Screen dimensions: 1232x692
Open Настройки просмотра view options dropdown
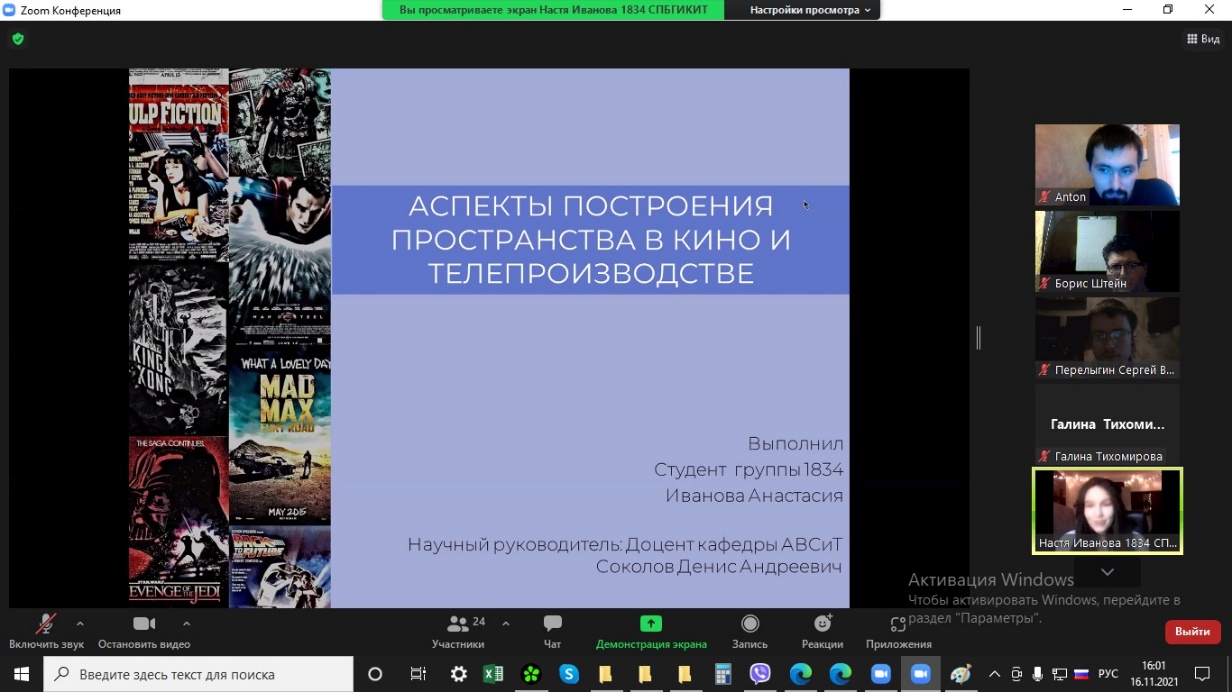[810, 10]
